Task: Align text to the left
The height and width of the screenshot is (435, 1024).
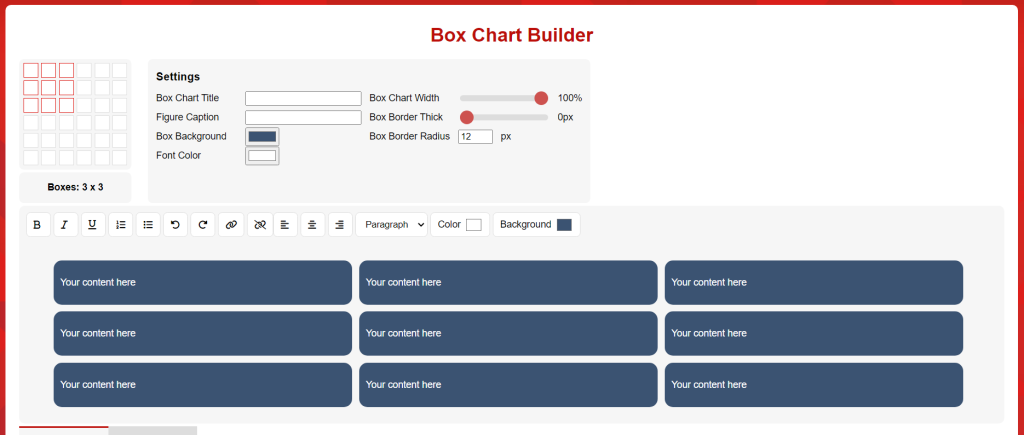Action: click(285, 225)
